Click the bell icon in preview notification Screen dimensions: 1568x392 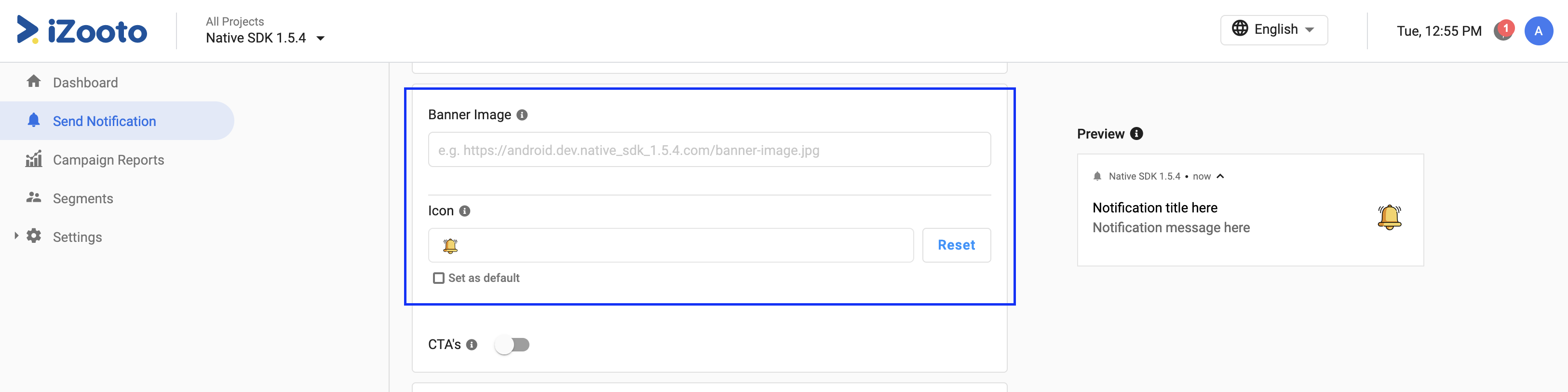(1389, 217)
